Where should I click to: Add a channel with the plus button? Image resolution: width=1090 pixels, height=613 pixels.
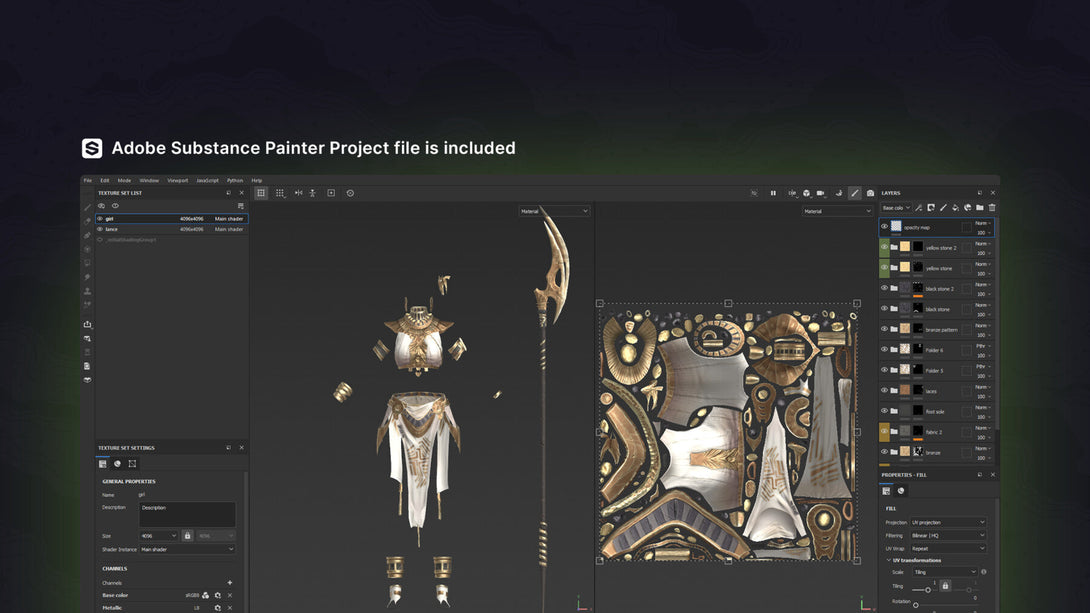click(x=229, y=583)
